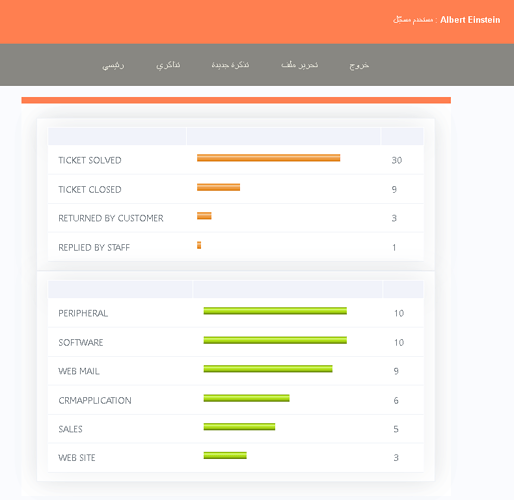Screen dimensions: 514x500
Task: Click the count 30 for solved tickets
Action: pyautogui.click(x=397, y=160)
